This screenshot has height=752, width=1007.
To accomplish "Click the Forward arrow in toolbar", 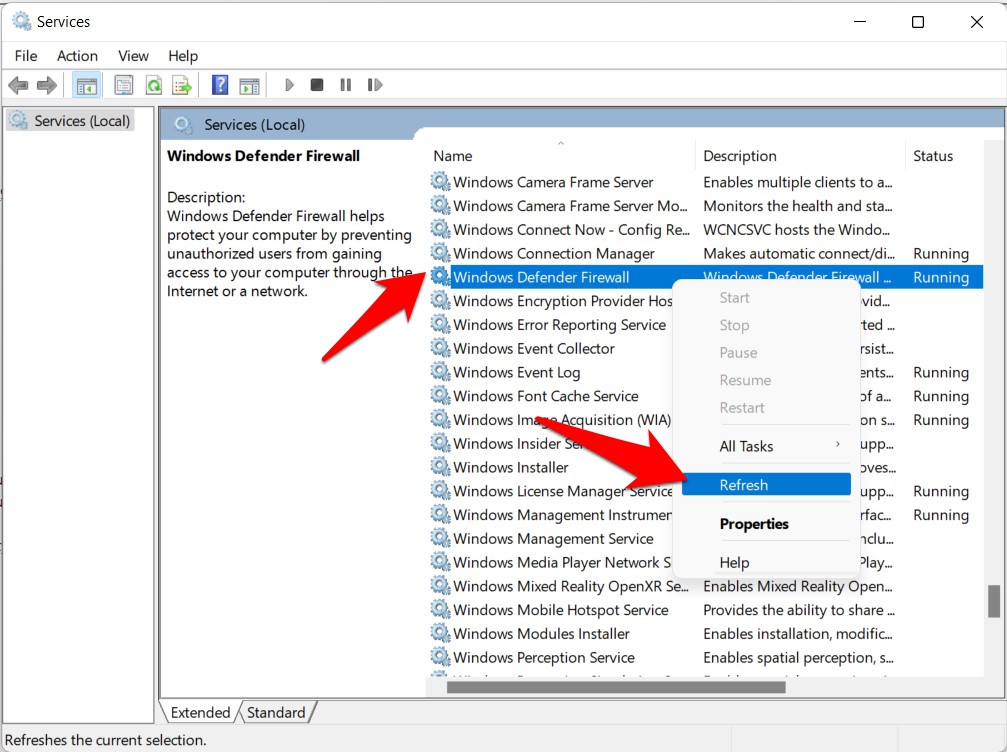I will 46,85.
